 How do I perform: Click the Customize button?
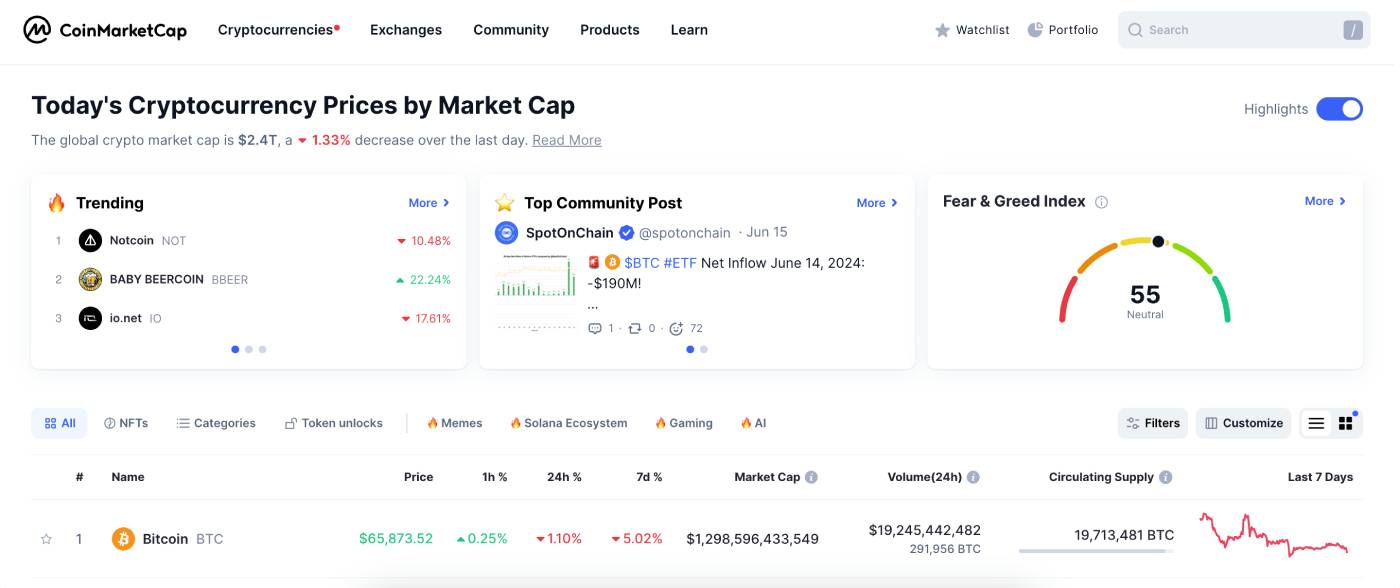pos(1244,423)
